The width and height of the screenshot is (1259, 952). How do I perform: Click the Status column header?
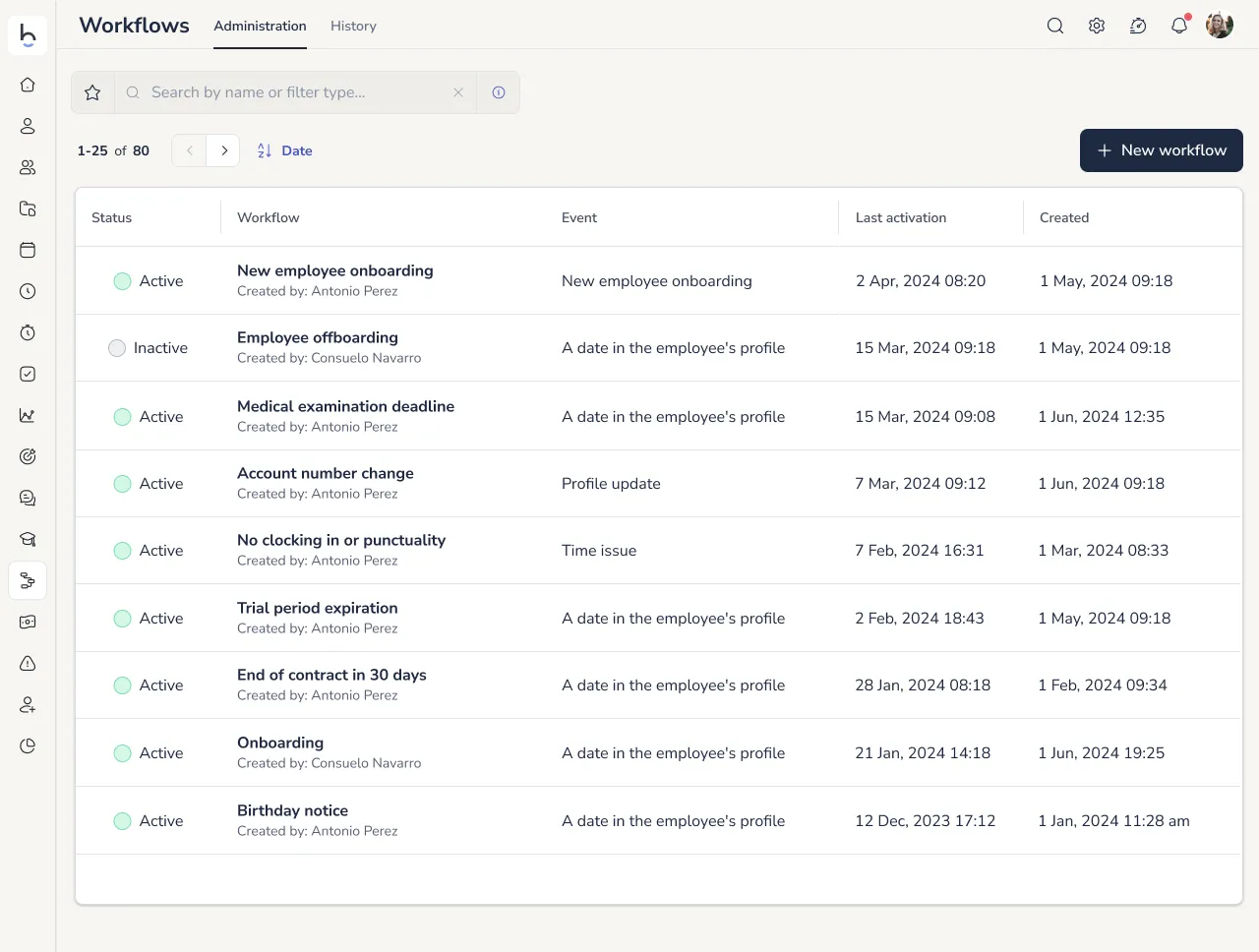111,217
